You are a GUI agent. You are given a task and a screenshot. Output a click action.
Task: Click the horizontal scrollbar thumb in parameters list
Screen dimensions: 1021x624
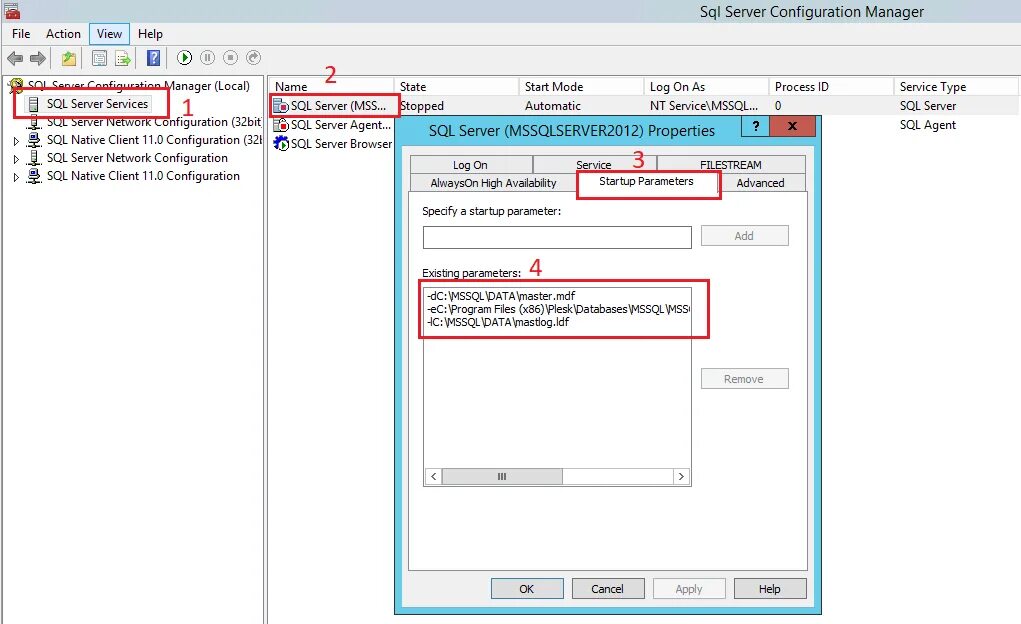tap(502, 477)
